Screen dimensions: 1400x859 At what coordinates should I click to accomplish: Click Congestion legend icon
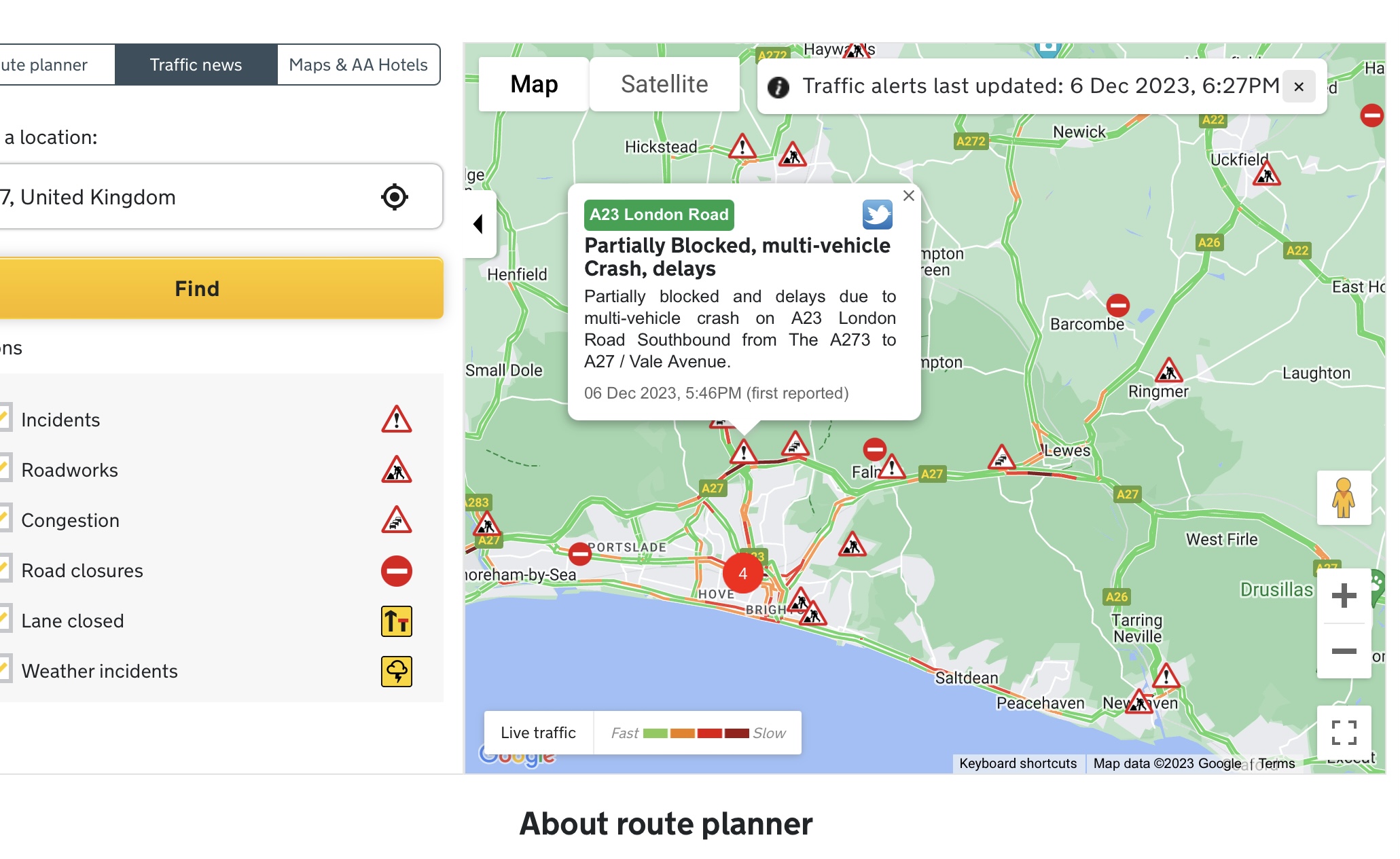click(x=397, y=520)
